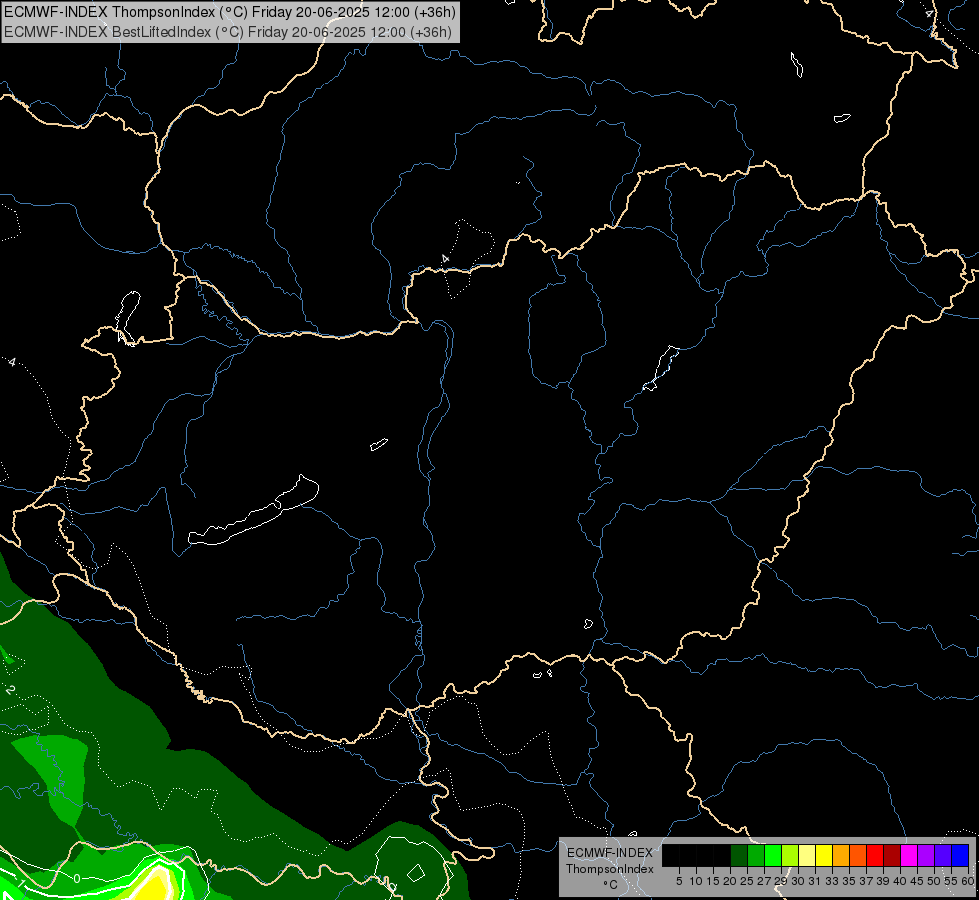Click the Lake Tisza outline in the northeast

pos(661,368)
